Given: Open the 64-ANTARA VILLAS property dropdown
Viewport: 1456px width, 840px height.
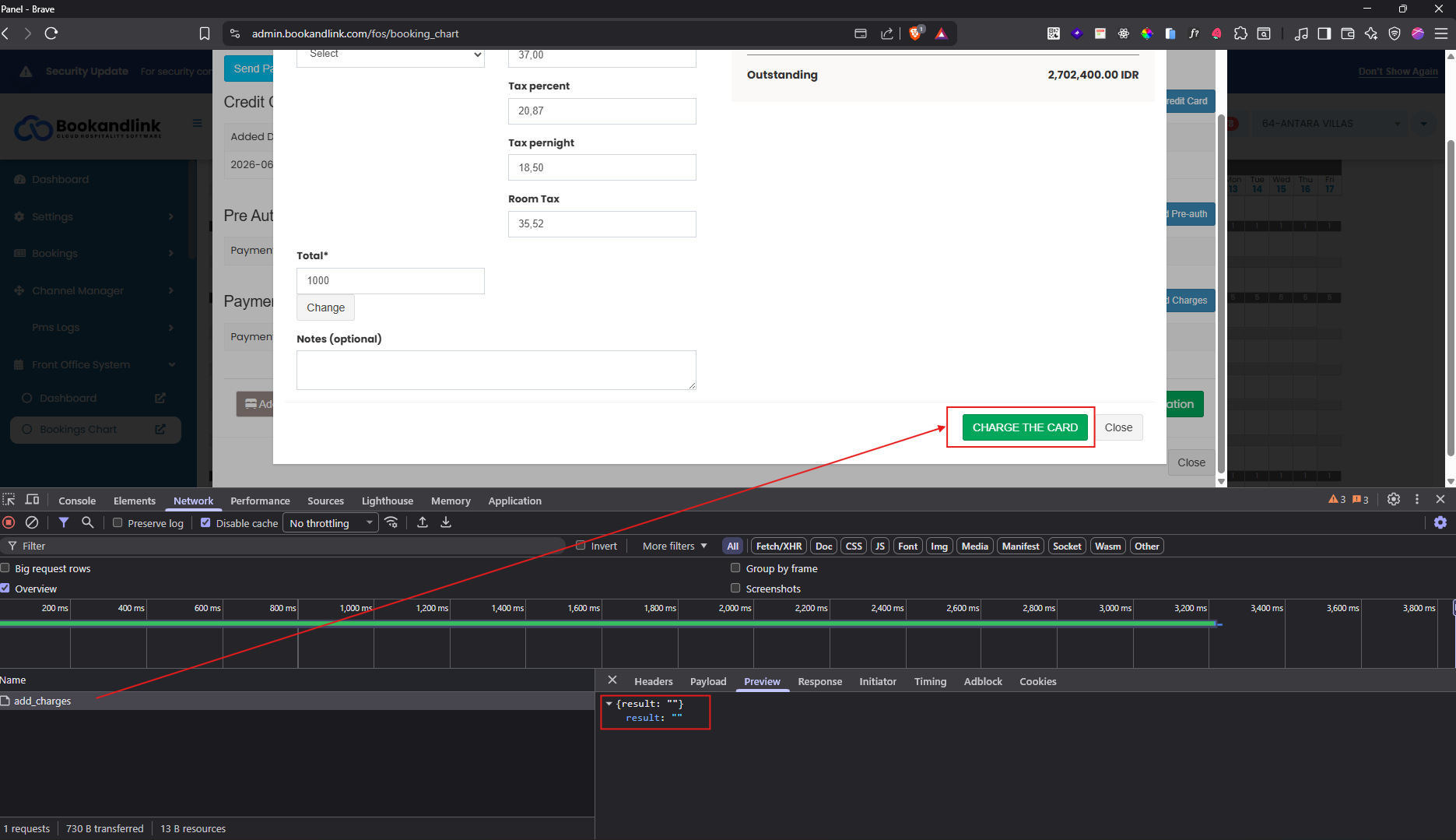Looking at the screenshot, I should click(1331, 124).
